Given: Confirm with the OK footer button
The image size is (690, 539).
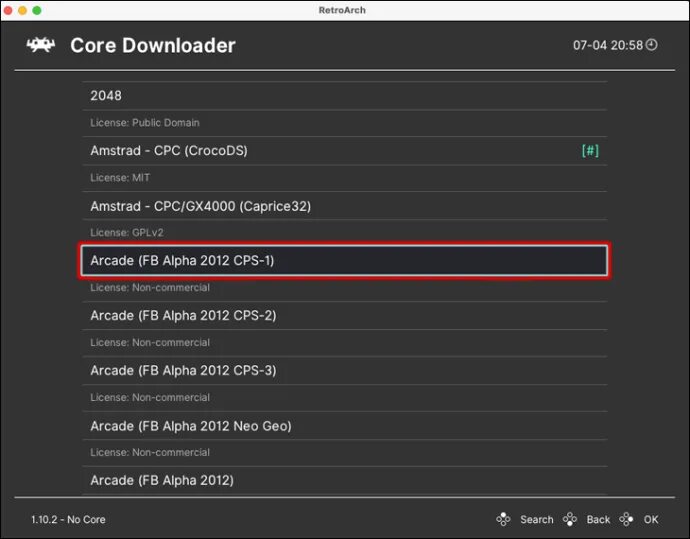Looking at the screenshot, I should coord(651,520).
